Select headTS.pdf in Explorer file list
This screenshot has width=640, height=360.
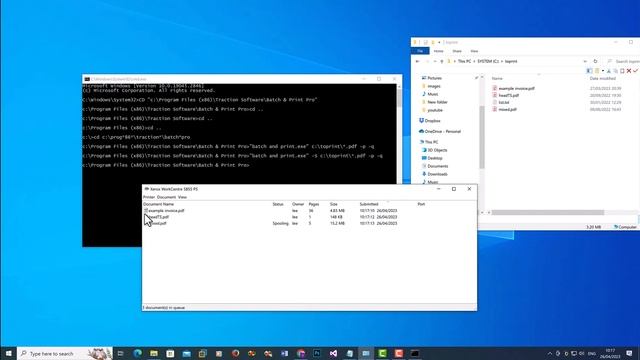pyautogui.click(x=509, y=96)
